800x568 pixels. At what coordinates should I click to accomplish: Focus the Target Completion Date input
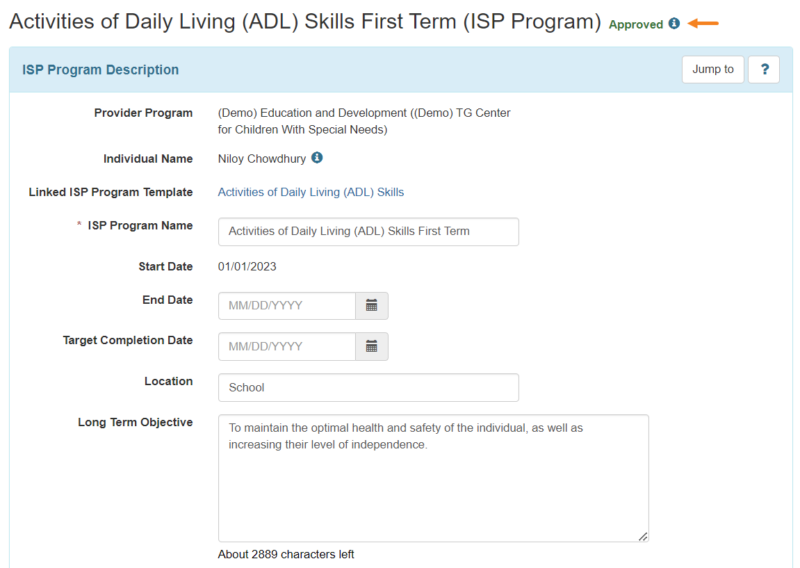pyautogui.click(x=287, y=346)
